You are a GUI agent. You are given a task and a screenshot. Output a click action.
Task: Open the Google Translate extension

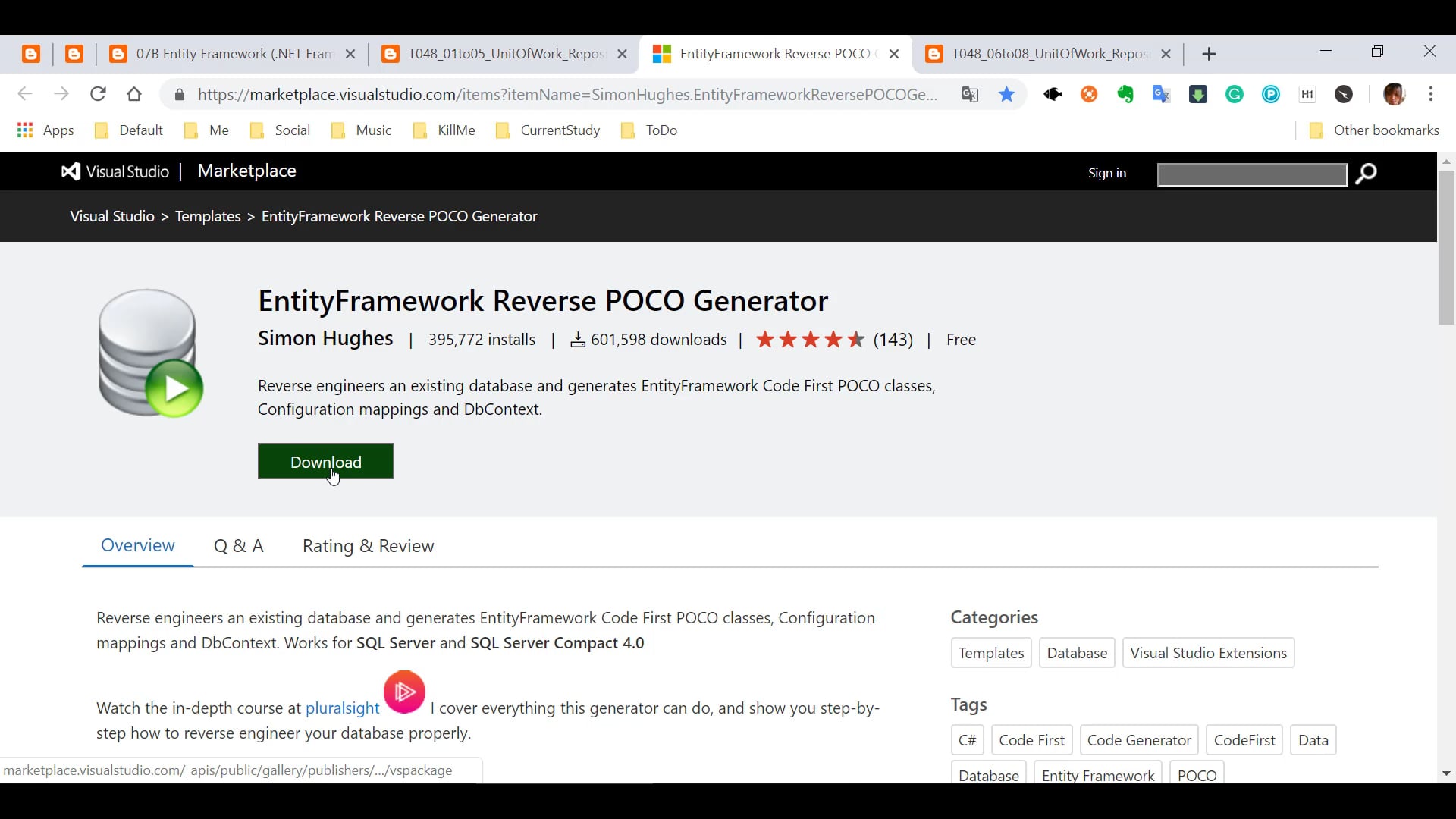coord(1162,94)
